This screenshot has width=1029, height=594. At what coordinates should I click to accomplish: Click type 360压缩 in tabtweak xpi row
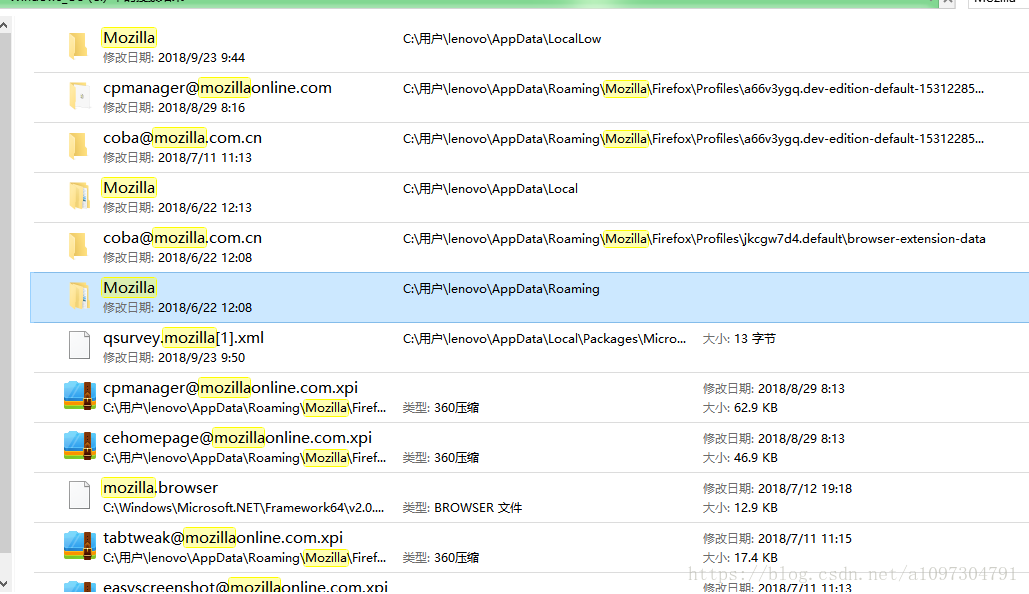coord(456,557)
